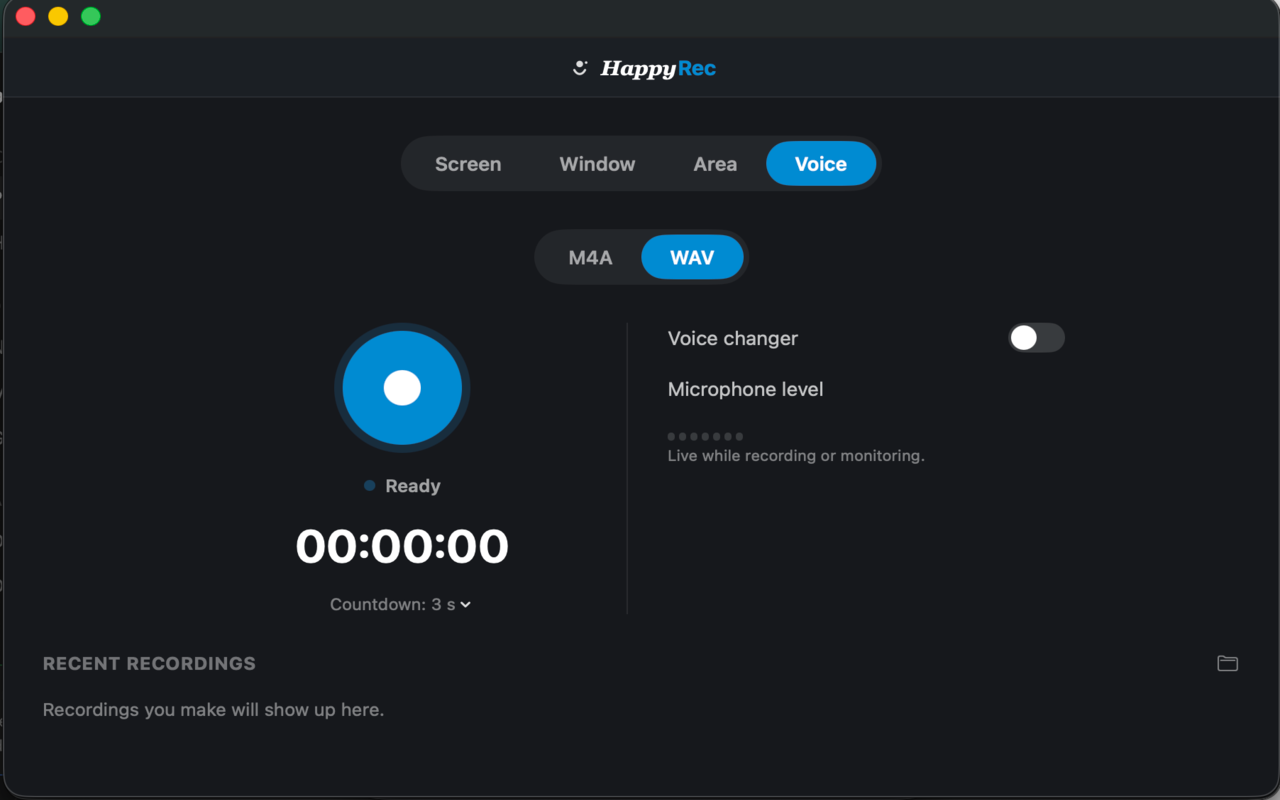Choose WAV audio format

(692, 258)
